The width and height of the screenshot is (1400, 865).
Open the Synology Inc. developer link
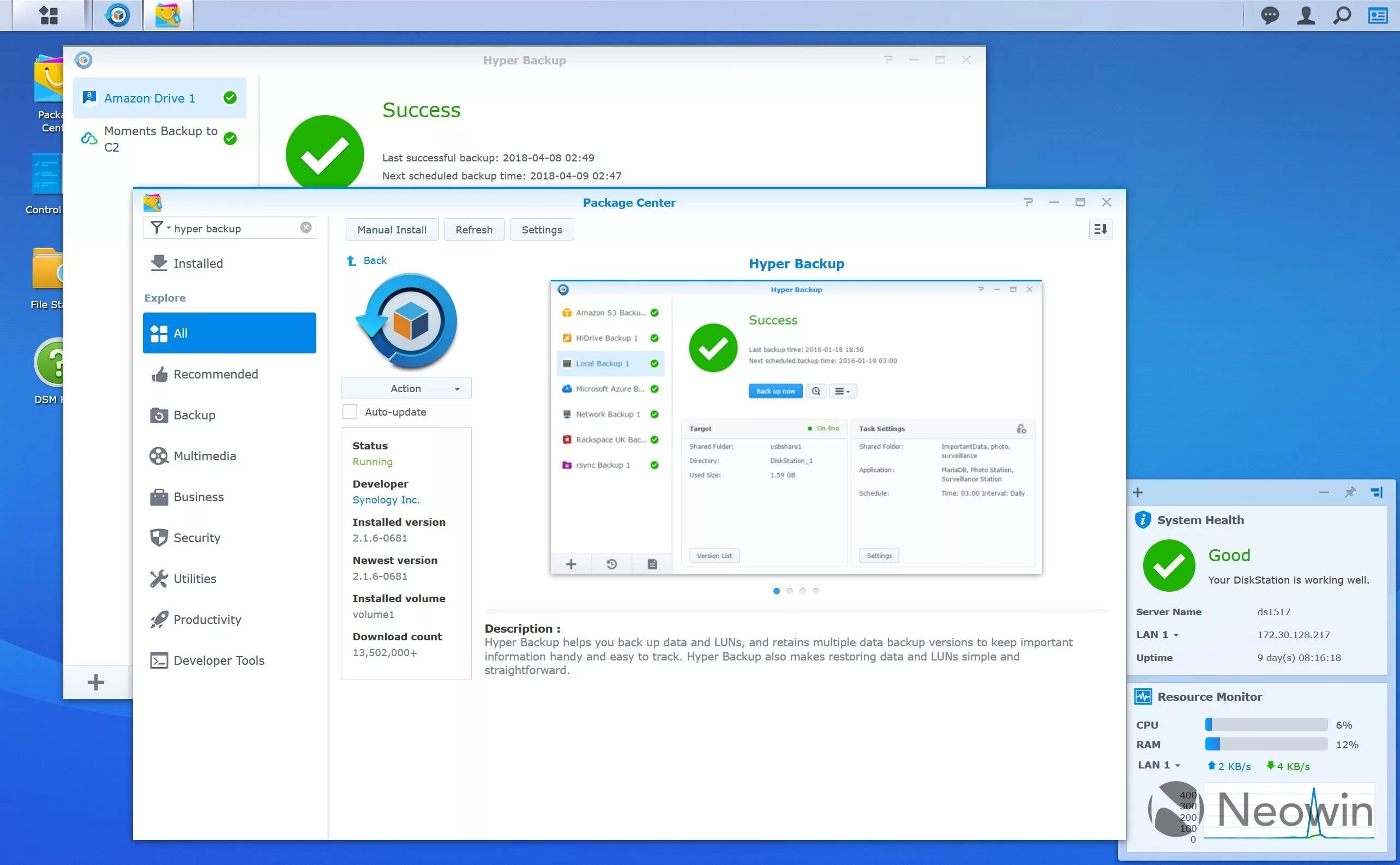[386, 500]
